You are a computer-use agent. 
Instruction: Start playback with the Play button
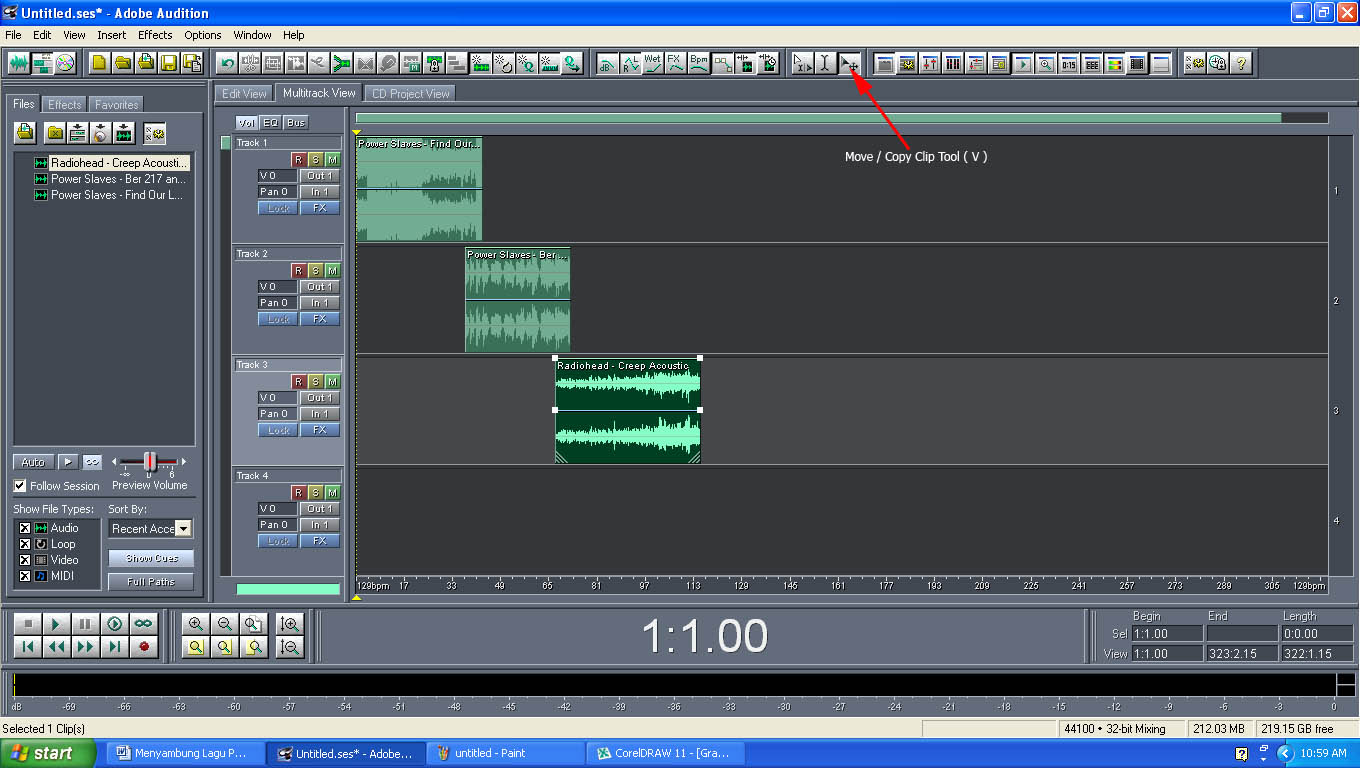[56, 624]
